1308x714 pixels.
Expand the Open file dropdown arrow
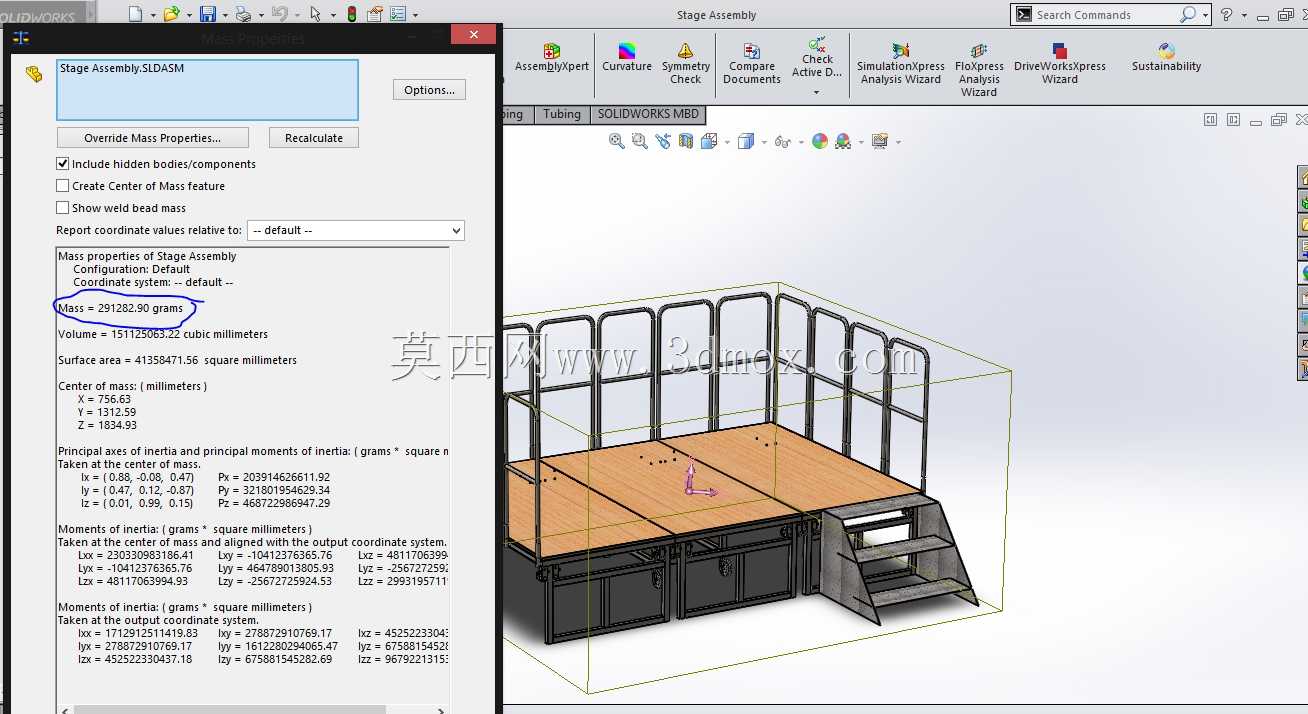pos(188,15)
